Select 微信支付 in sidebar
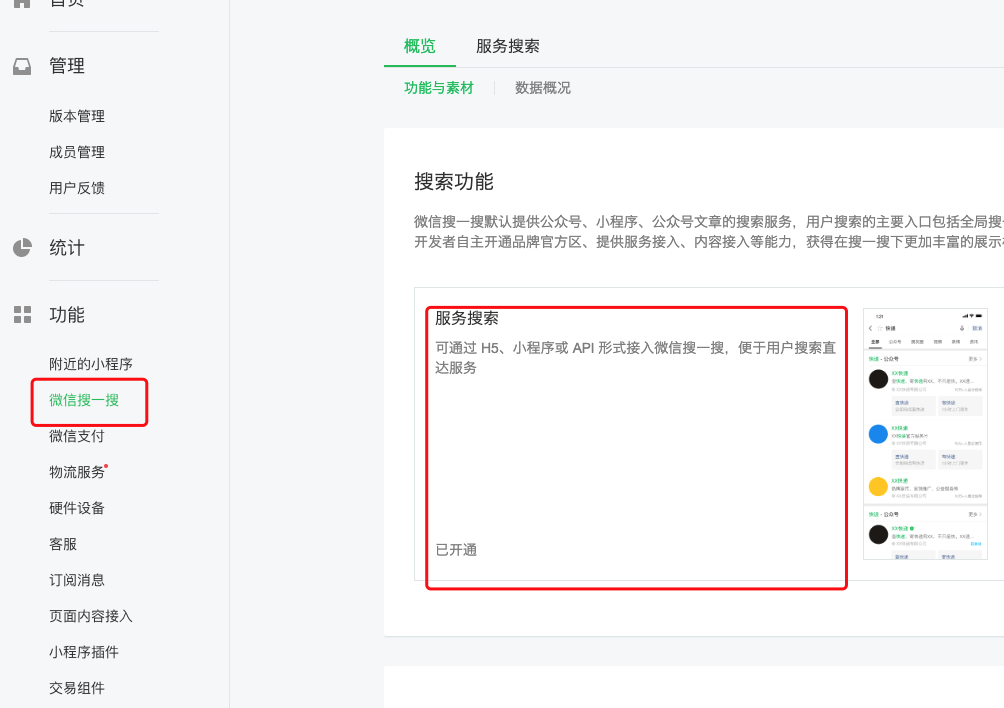This screenshot has width=1004, height=708. pyautogui.click(x=77, y=436)
